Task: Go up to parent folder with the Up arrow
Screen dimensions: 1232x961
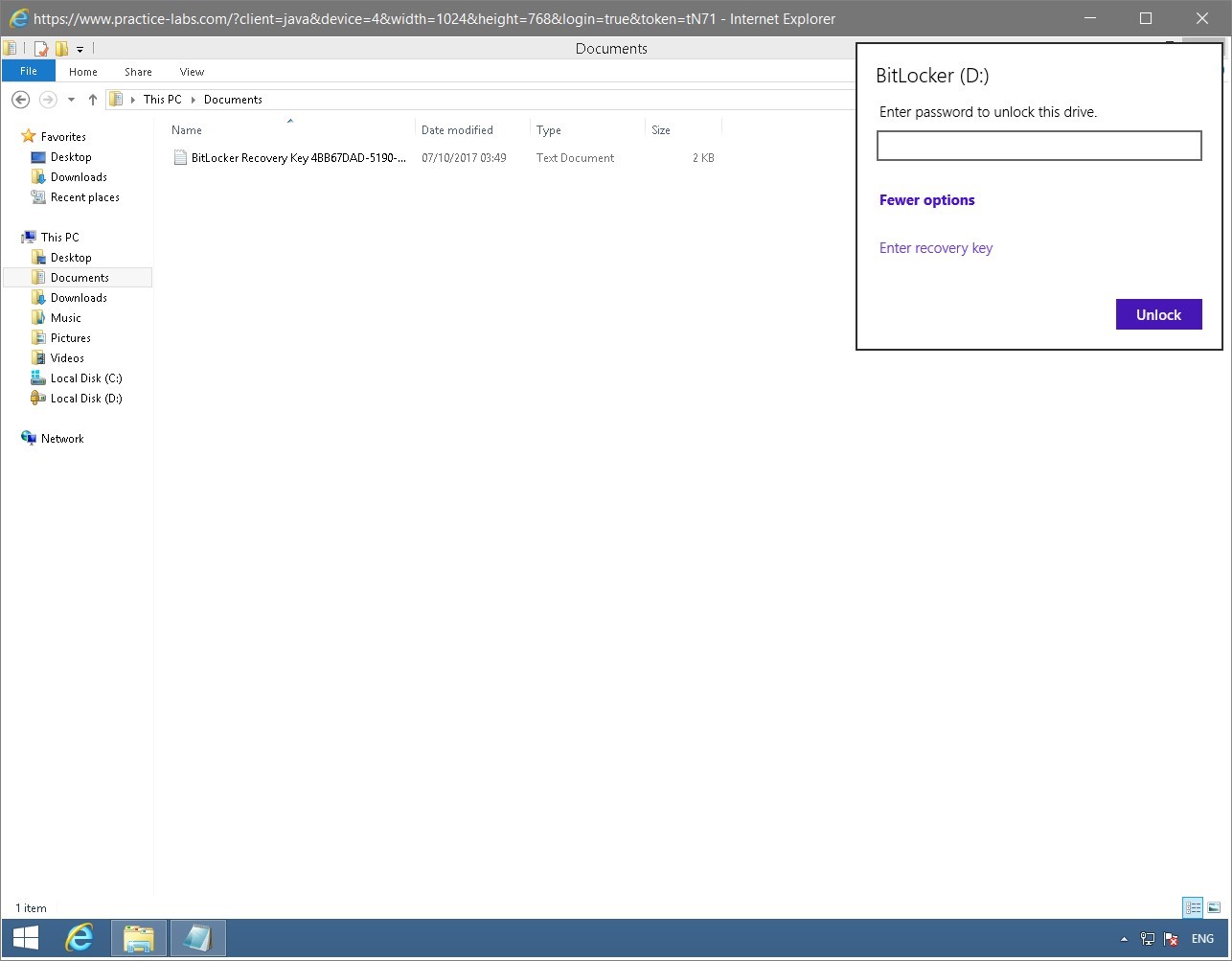Action: click(92, 99)
